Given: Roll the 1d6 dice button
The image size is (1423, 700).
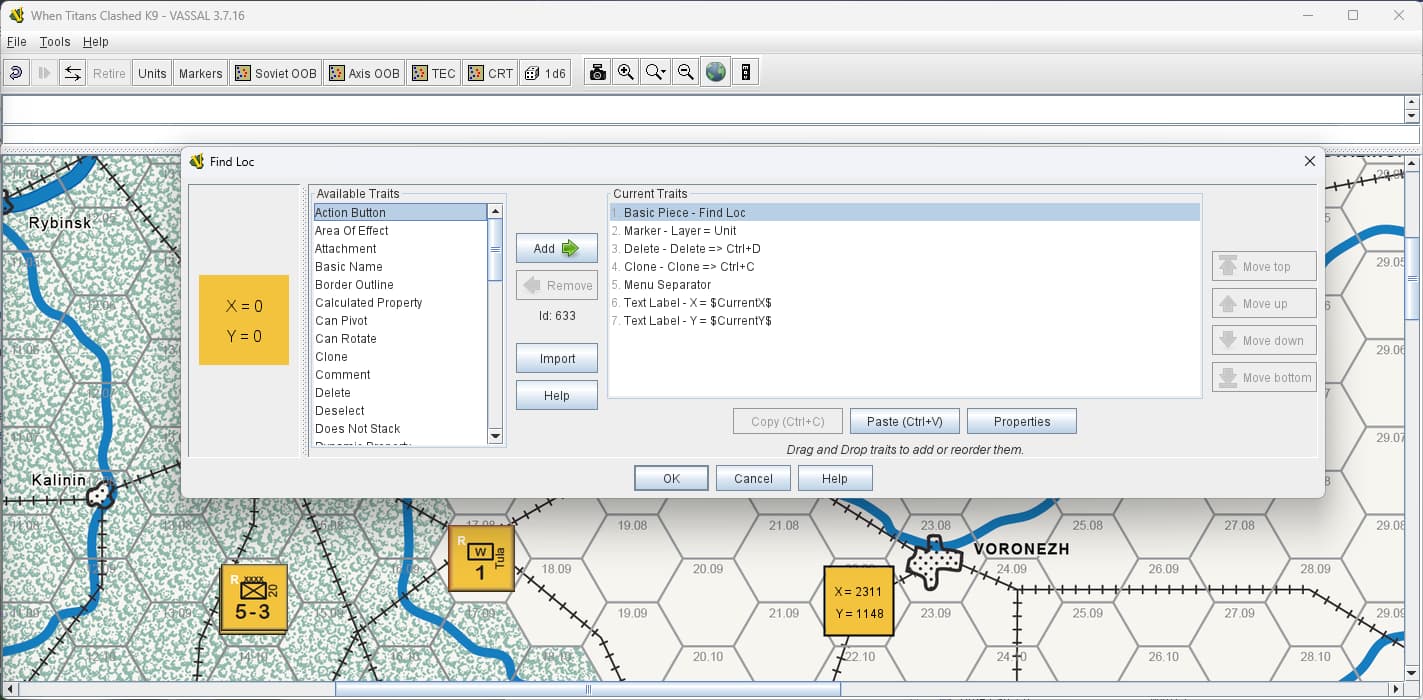Looking at the screenshot, I should (545, 73).
